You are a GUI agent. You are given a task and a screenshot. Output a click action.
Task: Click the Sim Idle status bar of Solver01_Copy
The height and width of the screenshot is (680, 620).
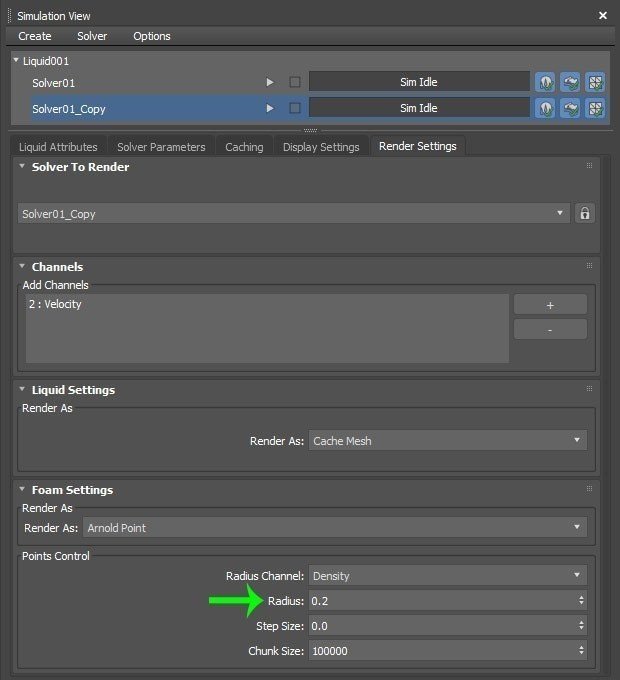(x=419, y=108)
